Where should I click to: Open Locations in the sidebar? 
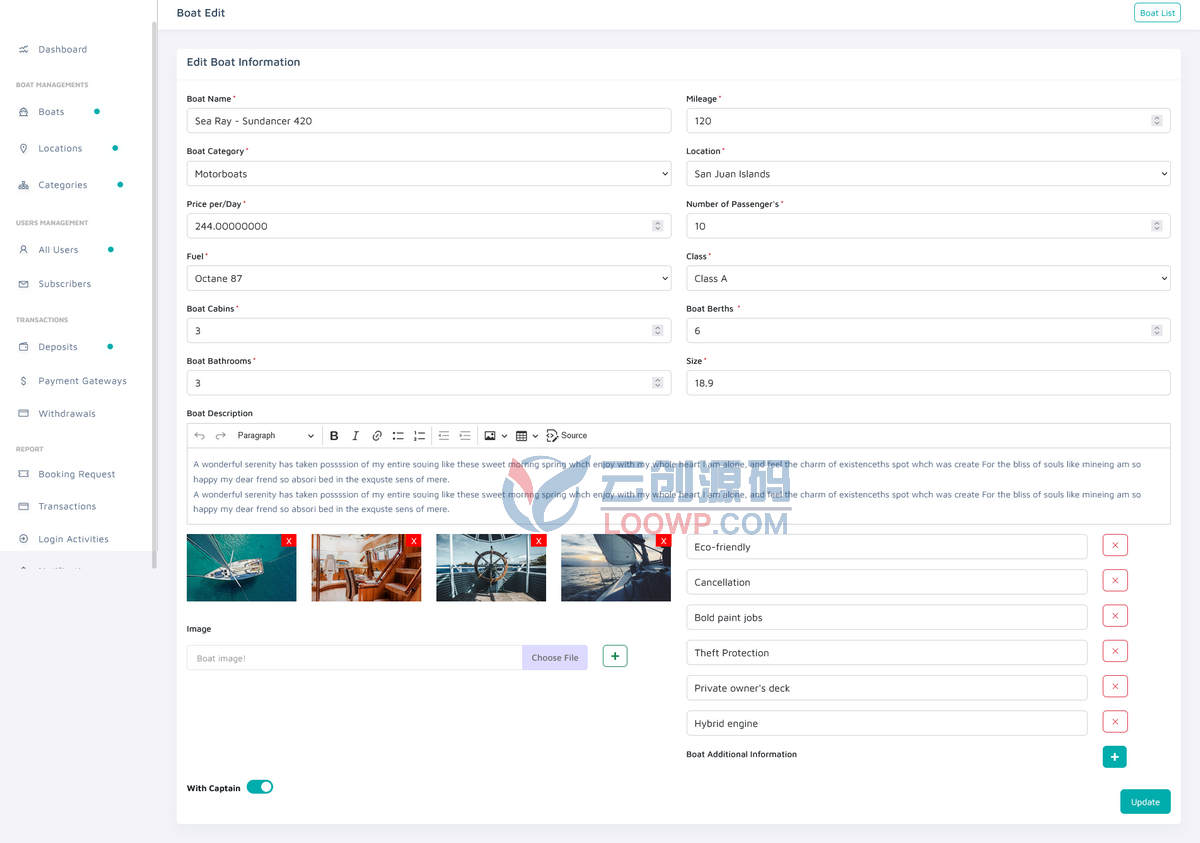point(60,148)
